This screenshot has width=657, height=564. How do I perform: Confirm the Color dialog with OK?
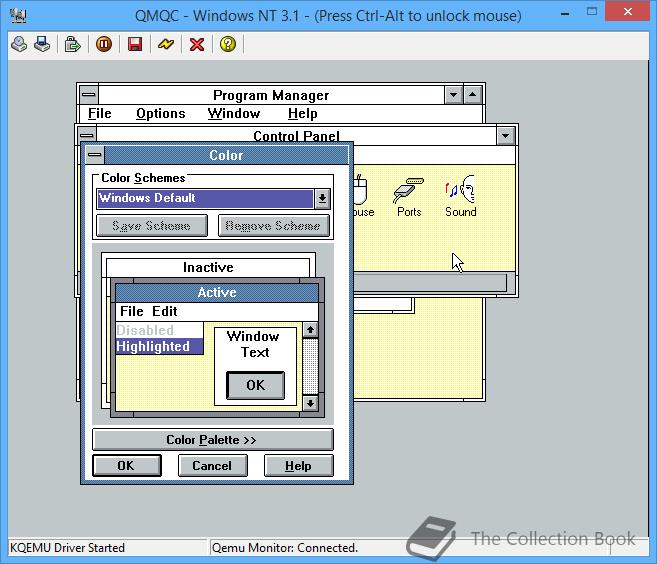coord(127,466)
